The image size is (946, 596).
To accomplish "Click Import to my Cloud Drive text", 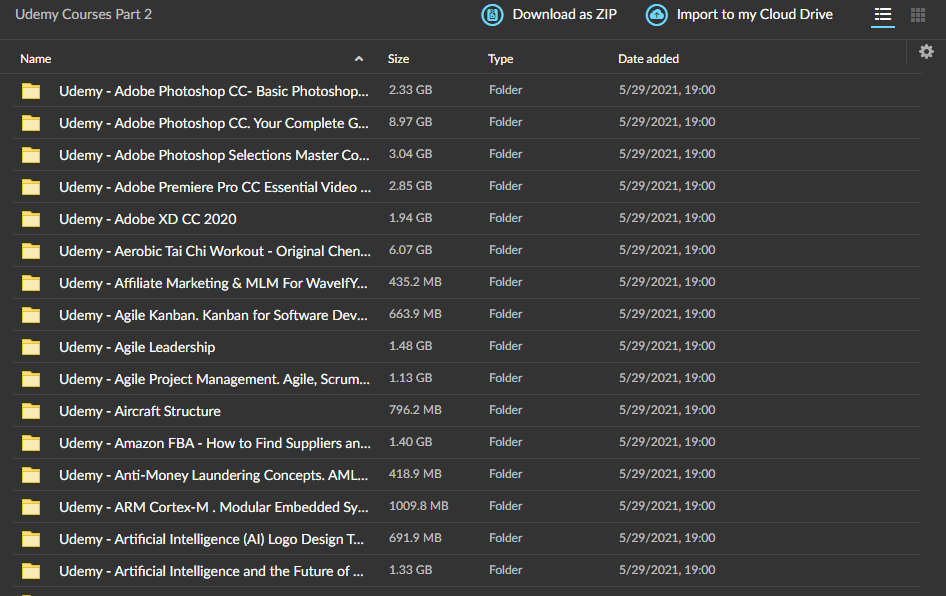I will 754,14.
